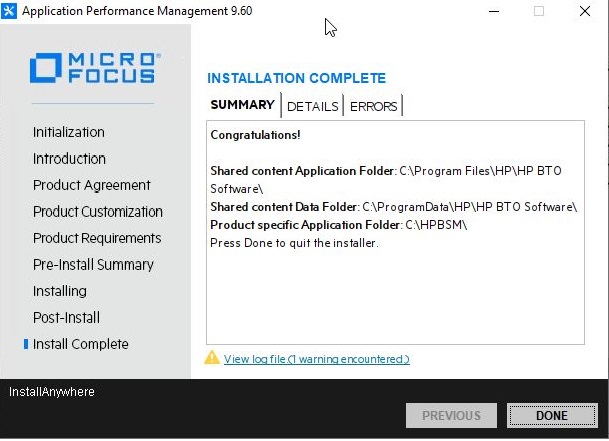
Task: Open the View log file link
Action: (x=316, y=359)
